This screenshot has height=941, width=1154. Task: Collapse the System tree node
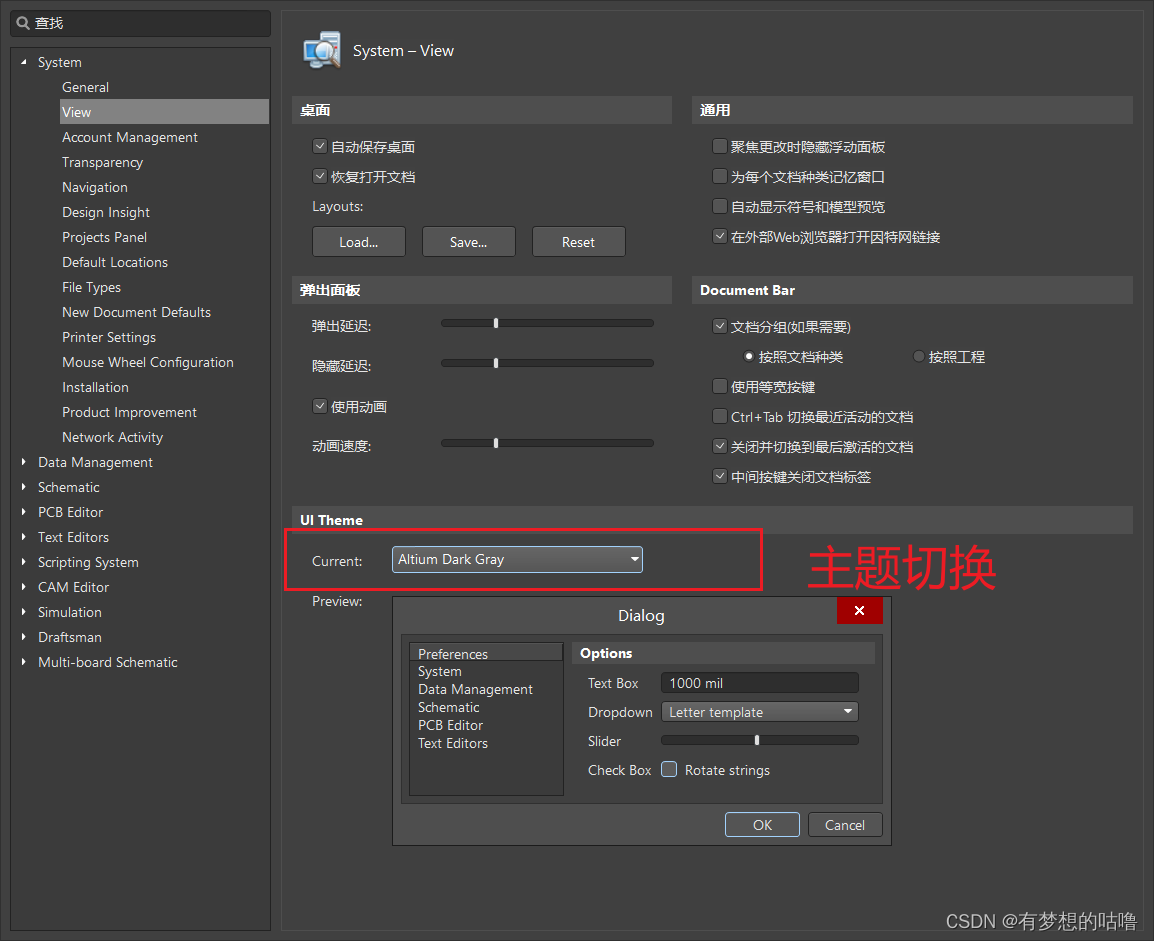(24, 63)
